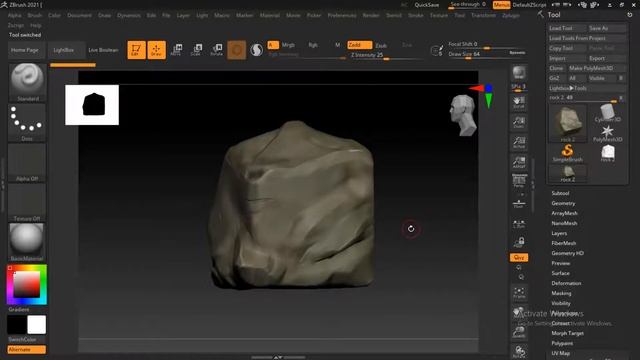Screen dimensions: 640x360
Task: Expand the ArrayMesh section
Action: [564, 213]
